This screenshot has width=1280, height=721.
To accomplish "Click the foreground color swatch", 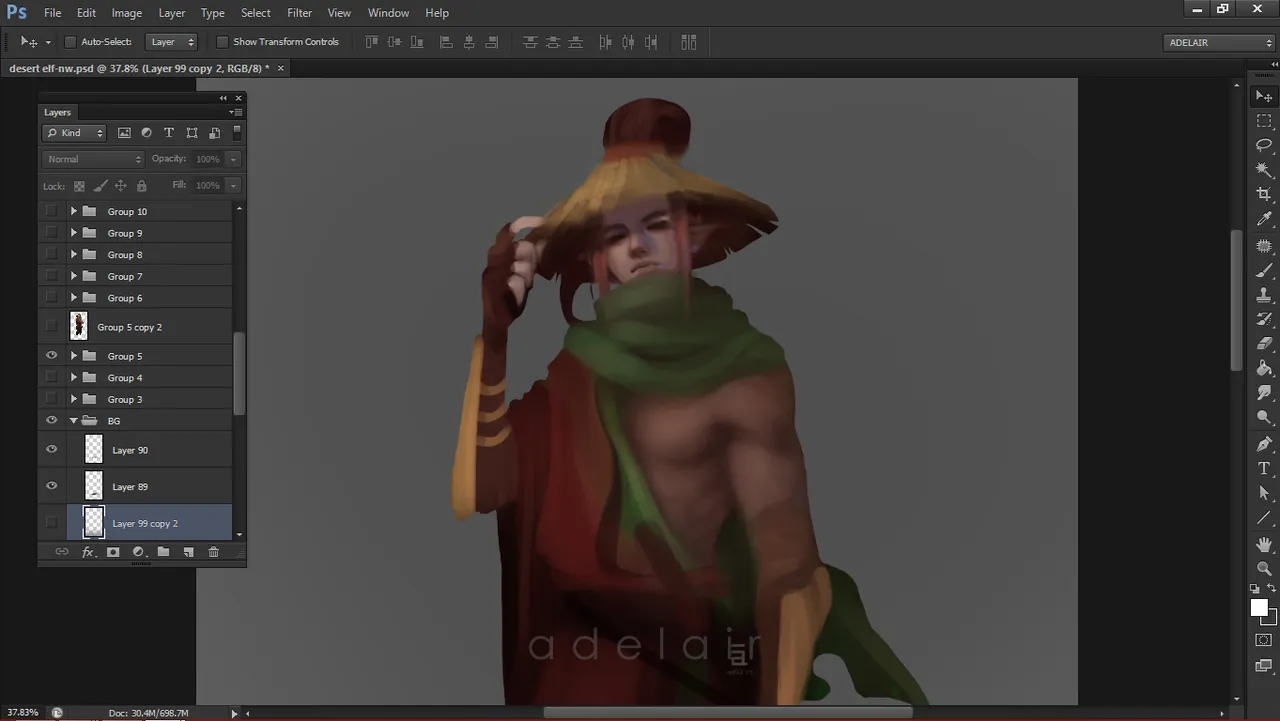I will (1259, 608).
